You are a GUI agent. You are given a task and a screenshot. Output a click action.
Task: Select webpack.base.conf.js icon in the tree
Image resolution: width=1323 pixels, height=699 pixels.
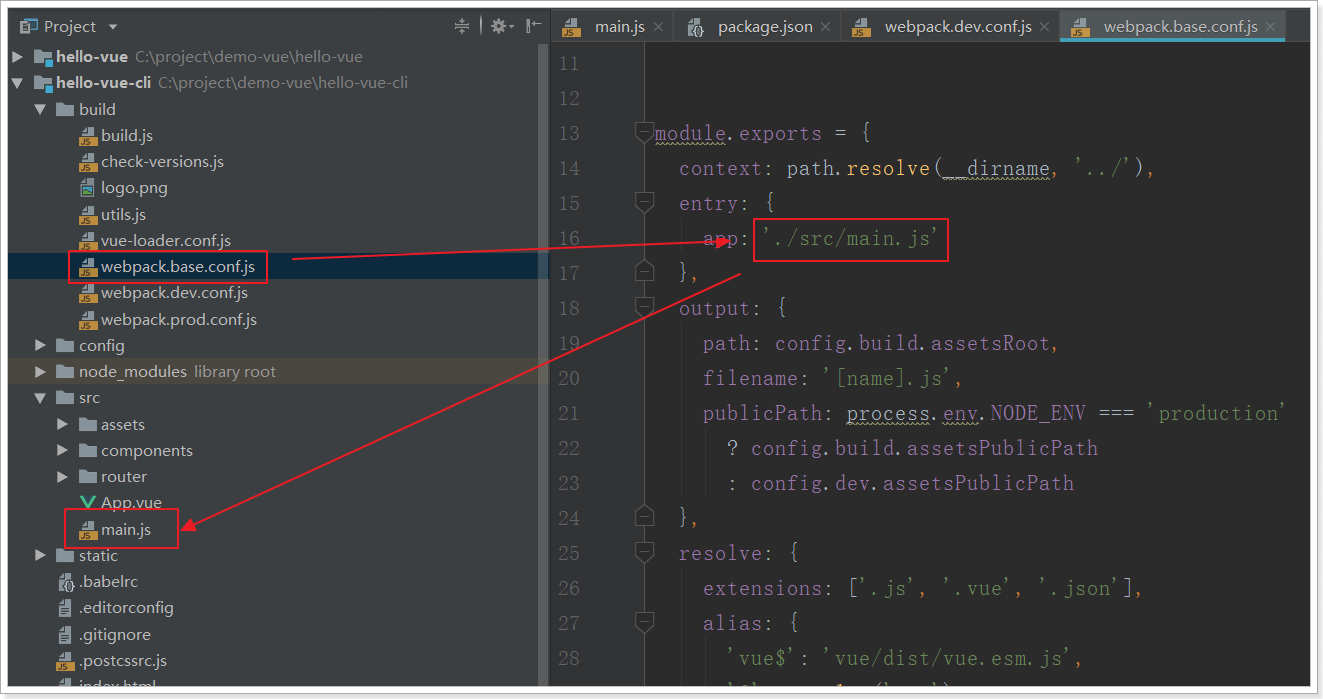tap(88, 267)
